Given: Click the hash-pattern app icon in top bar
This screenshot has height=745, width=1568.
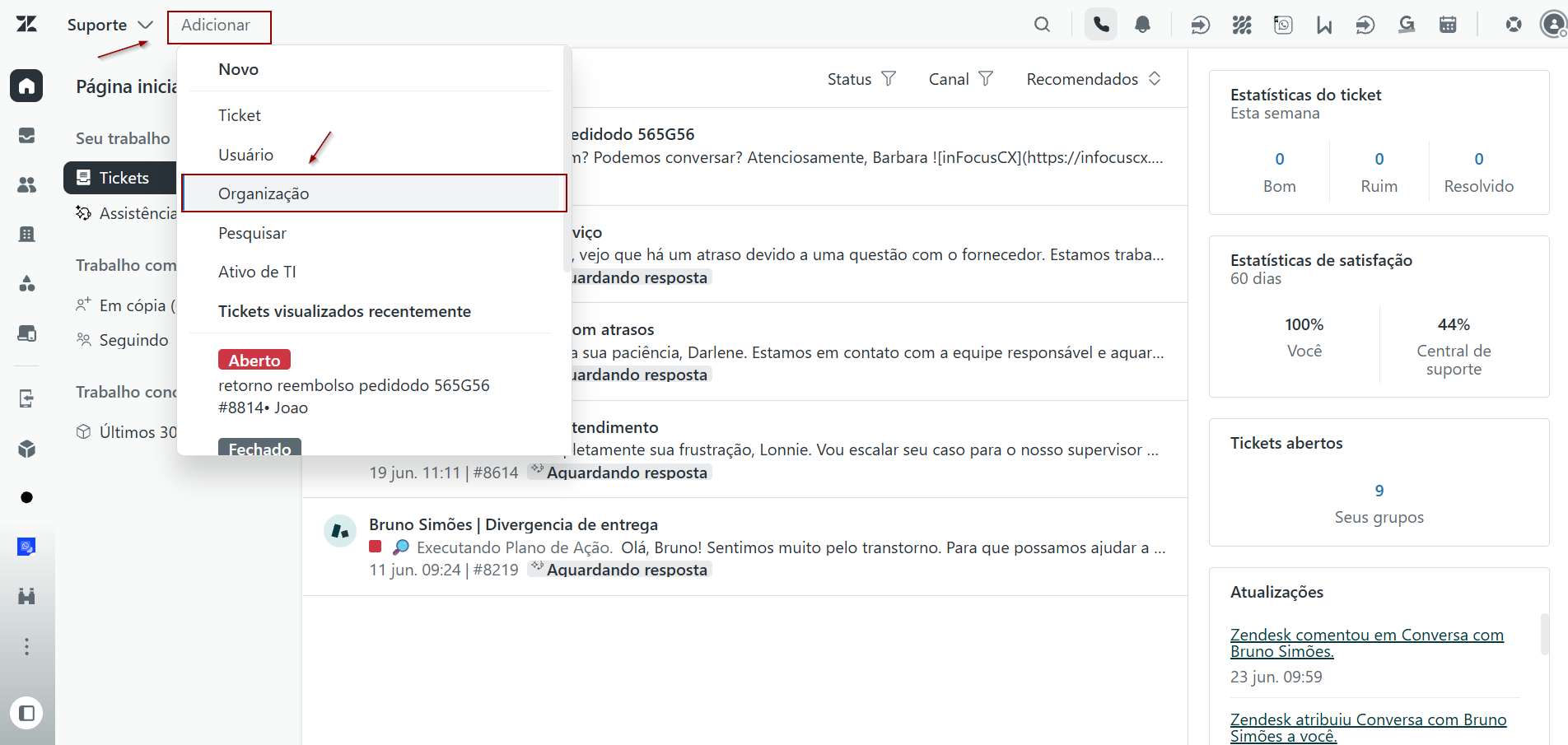Looking at the screenshot, I should [x=1242, y=26].
